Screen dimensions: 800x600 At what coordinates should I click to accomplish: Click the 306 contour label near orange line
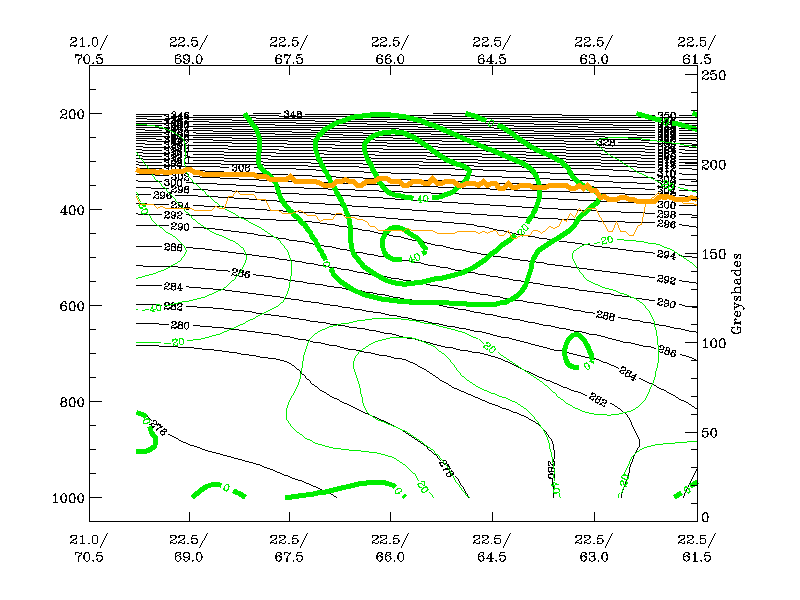click(240, 169)
